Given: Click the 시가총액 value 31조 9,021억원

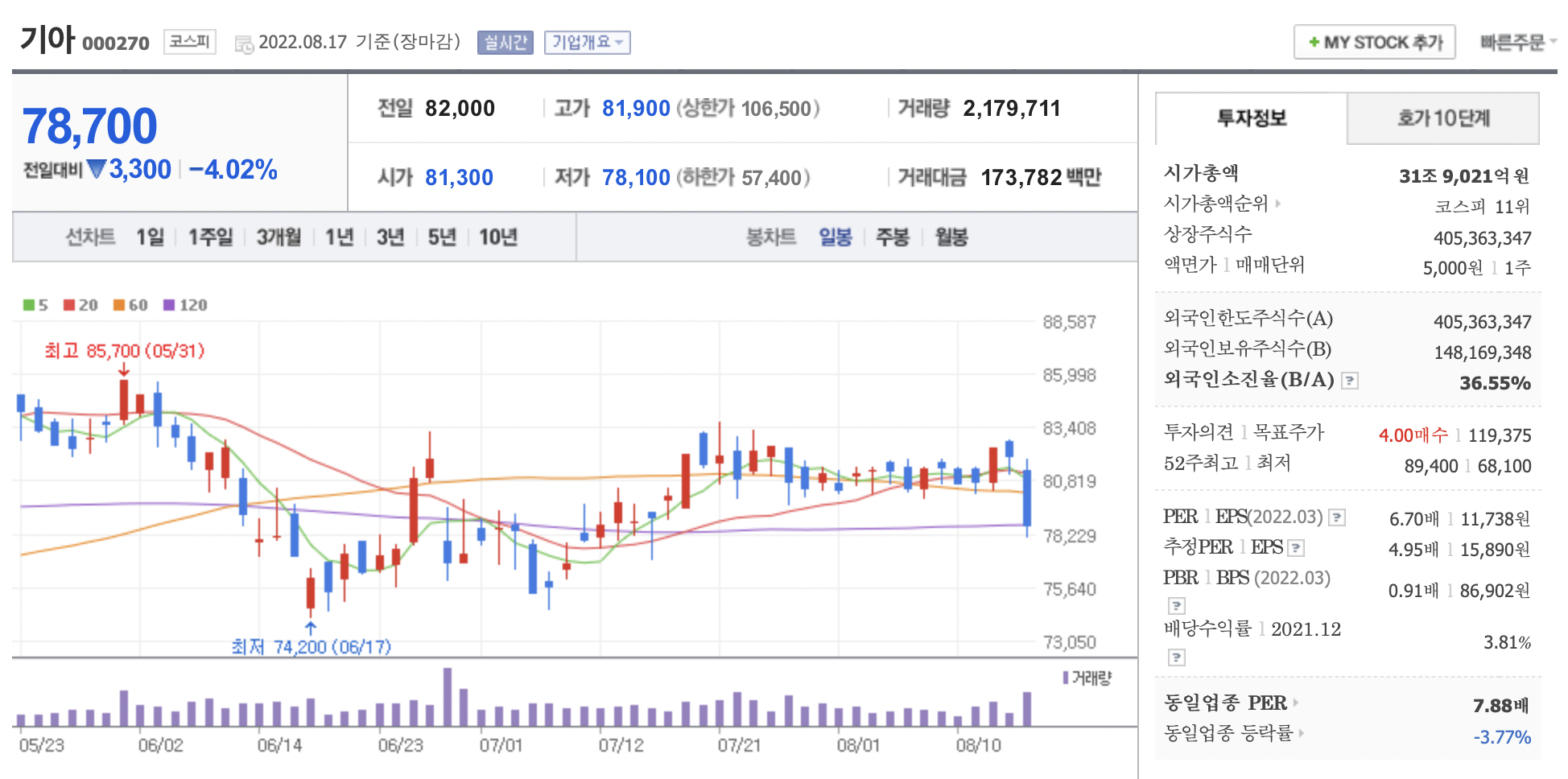Looking at the screenshot, I should point(1464,175).
